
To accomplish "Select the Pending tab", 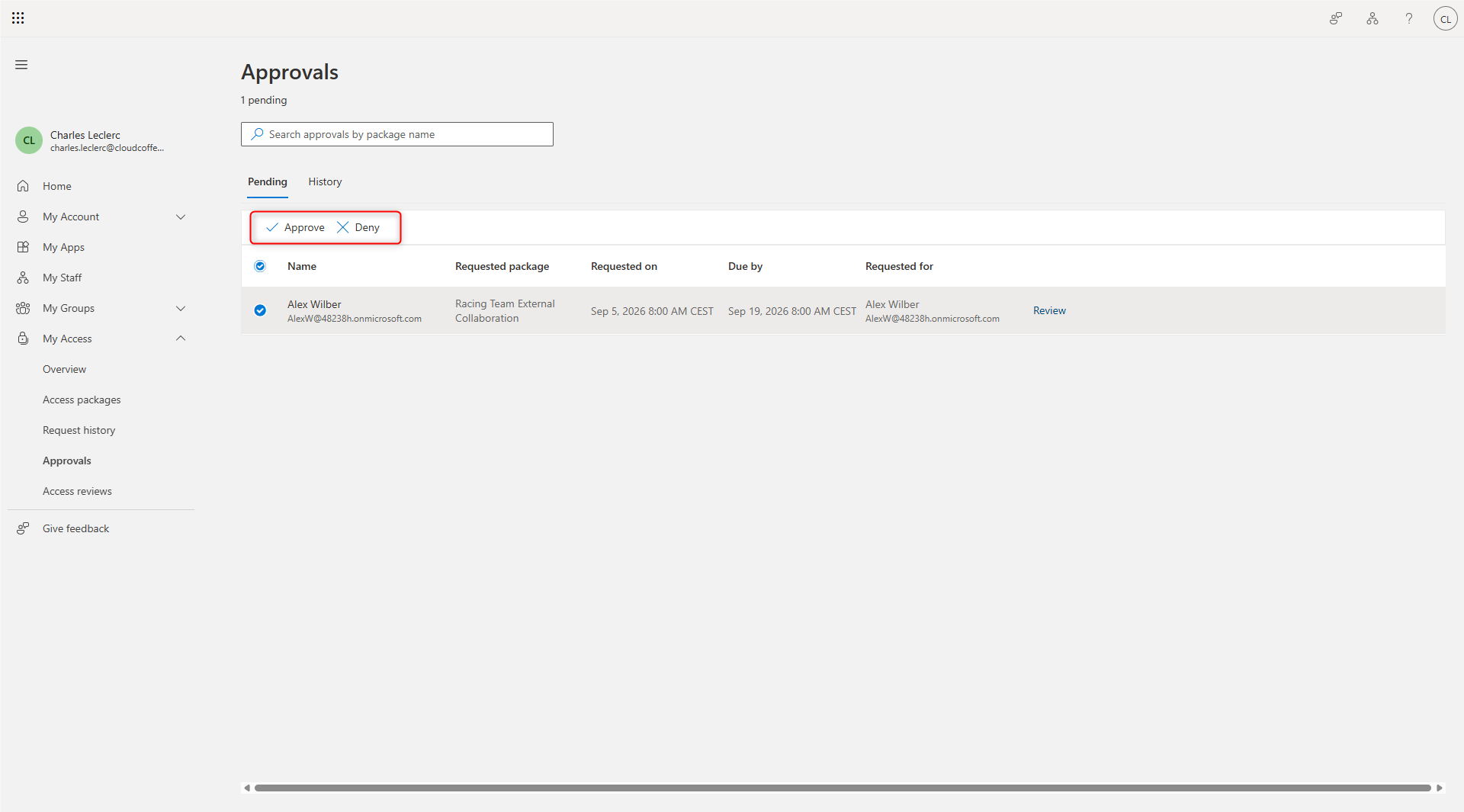I will click(x=268, y=181).
